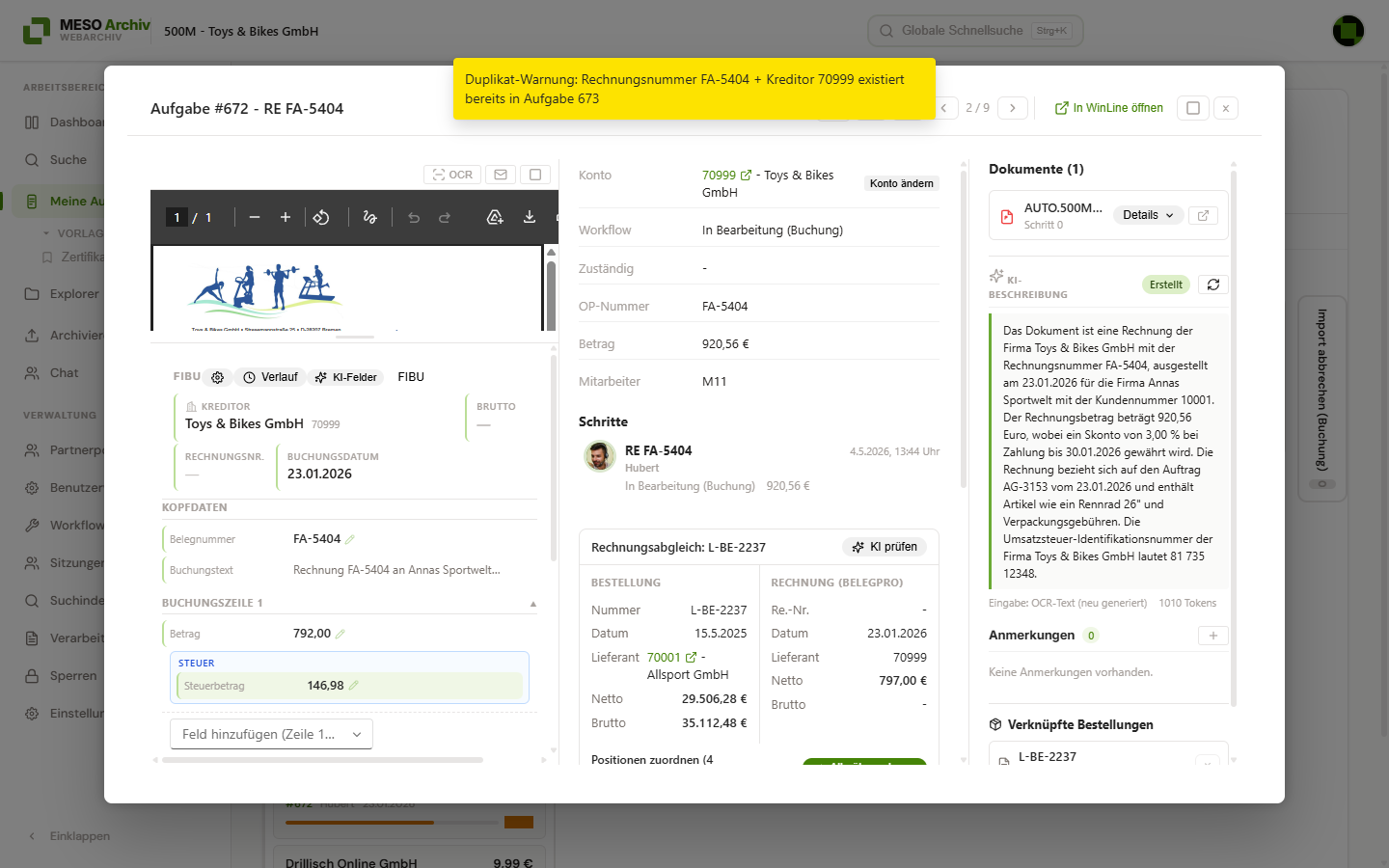Viewport: 1389px width, 868px height.
Task: Regenerate the KI-Beschreibung
Action: (1213, 285)
